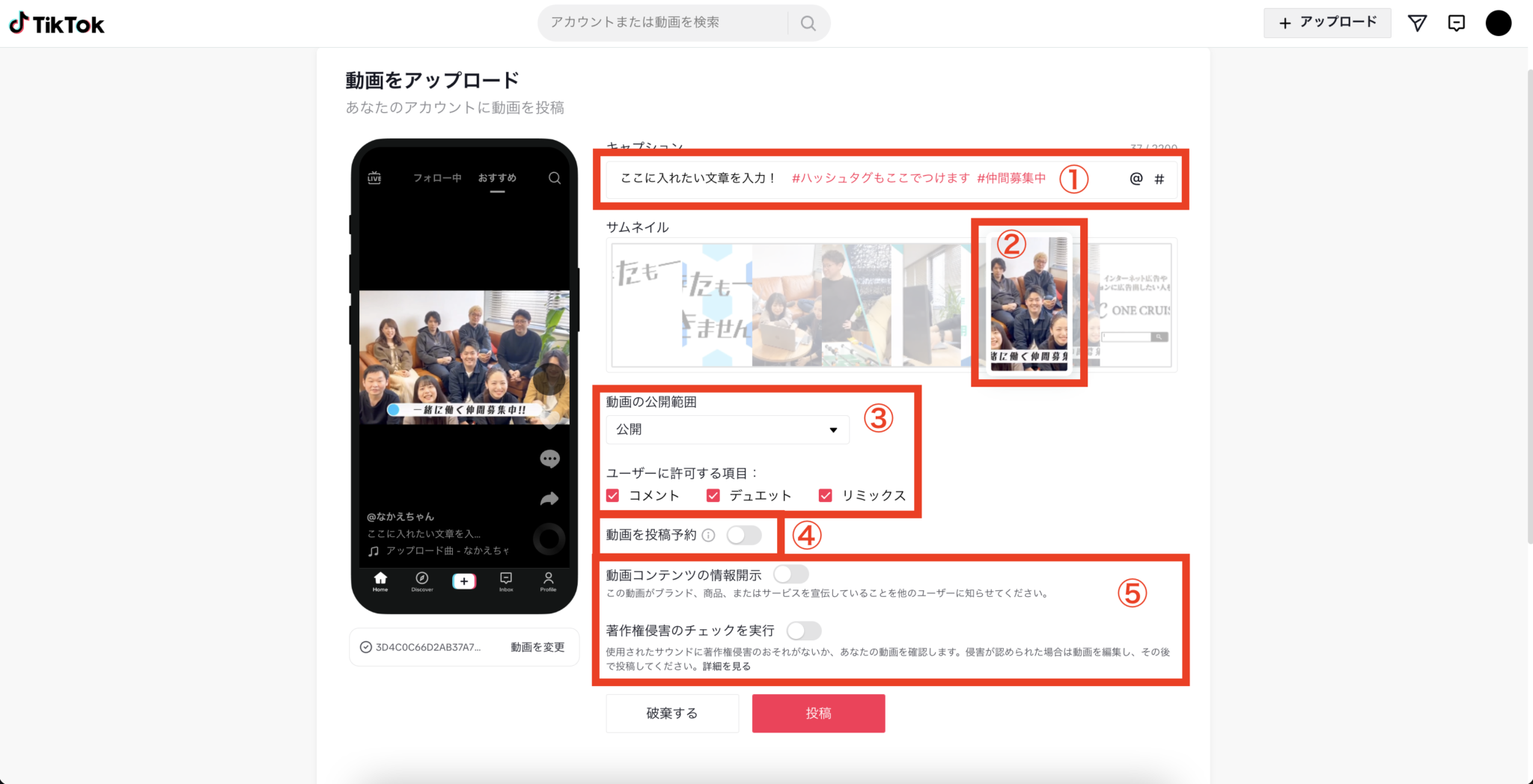The width and height of the screenshot is (1533, 784).
Task: Open the 詳細を見る link
Action: [726, 667]
